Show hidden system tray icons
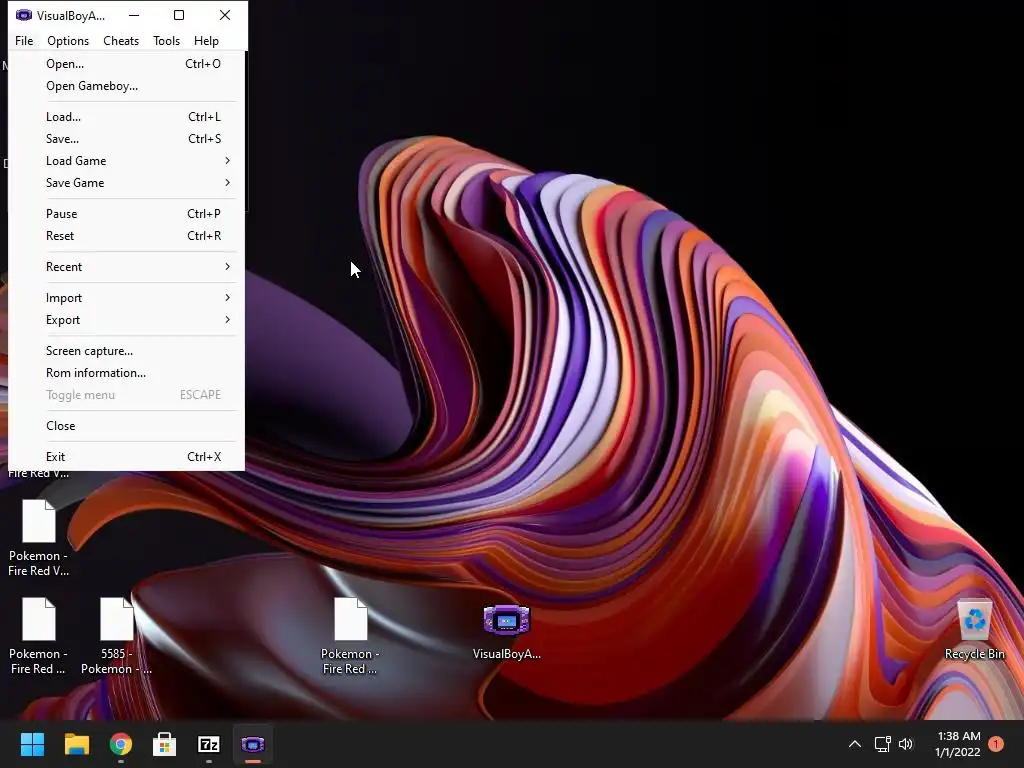Screen dimensions: 1024x768 854,744
